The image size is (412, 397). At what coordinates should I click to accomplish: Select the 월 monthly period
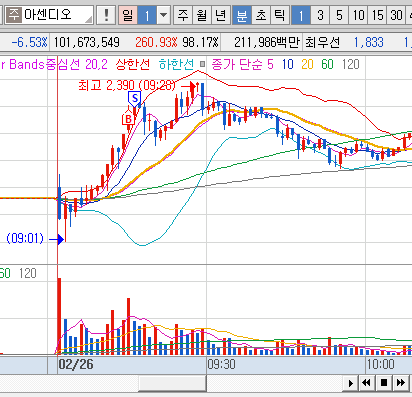202,15
